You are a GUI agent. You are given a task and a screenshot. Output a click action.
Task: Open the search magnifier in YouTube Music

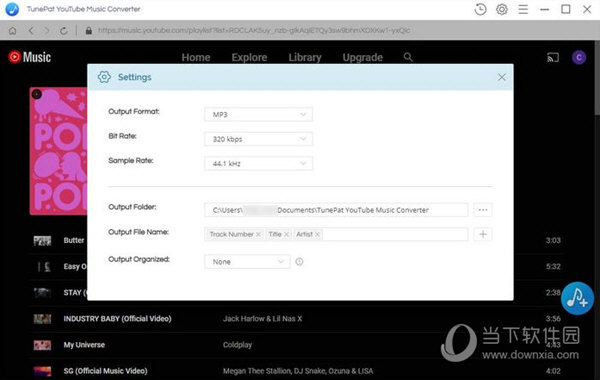click(408, 57)
